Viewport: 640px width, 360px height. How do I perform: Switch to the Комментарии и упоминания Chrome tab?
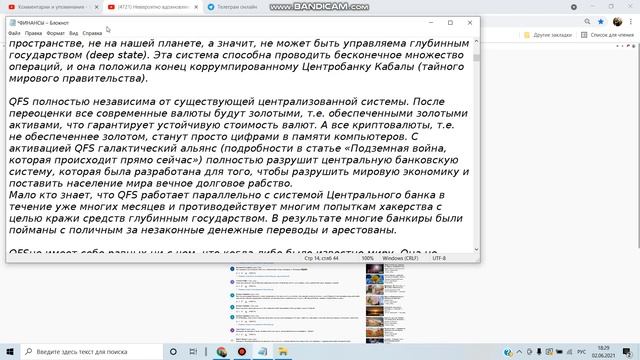click(x=51, y=7)
